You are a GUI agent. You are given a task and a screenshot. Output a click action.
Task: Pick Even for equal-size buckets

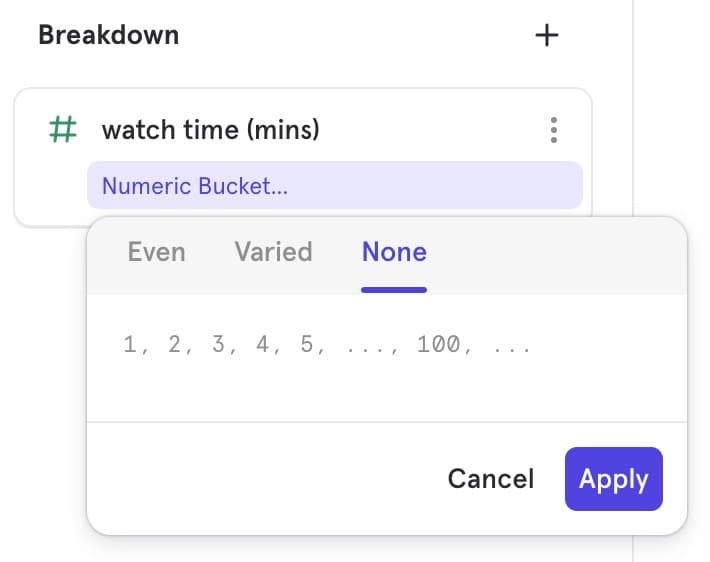point(156,251)
